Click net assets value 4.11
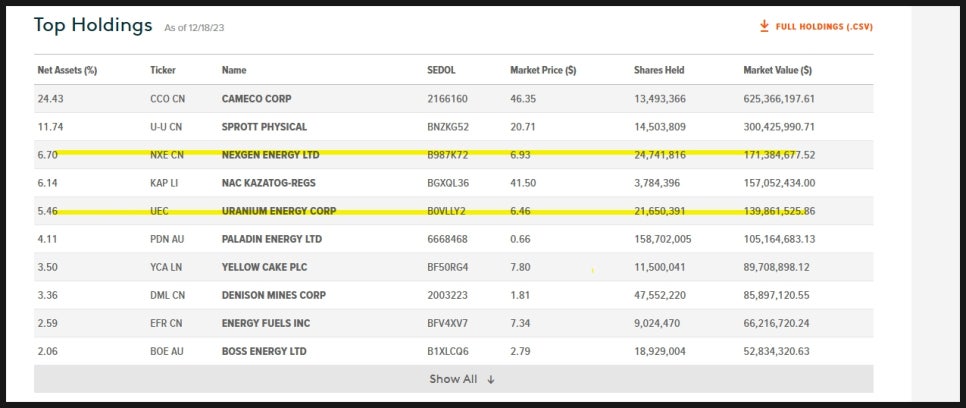 (x=48, y=239)
